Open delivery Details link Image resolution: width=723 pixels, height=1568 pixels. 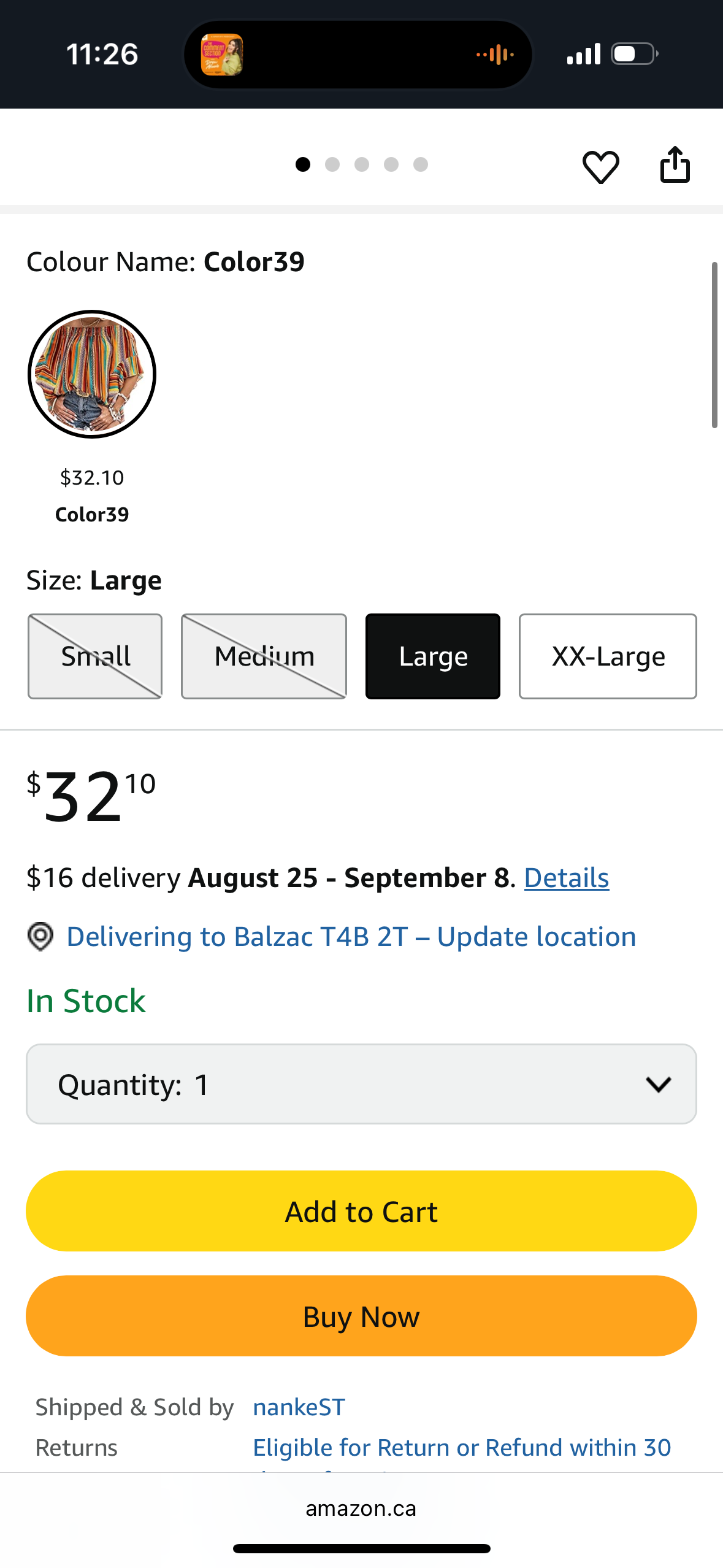[567, 878]
